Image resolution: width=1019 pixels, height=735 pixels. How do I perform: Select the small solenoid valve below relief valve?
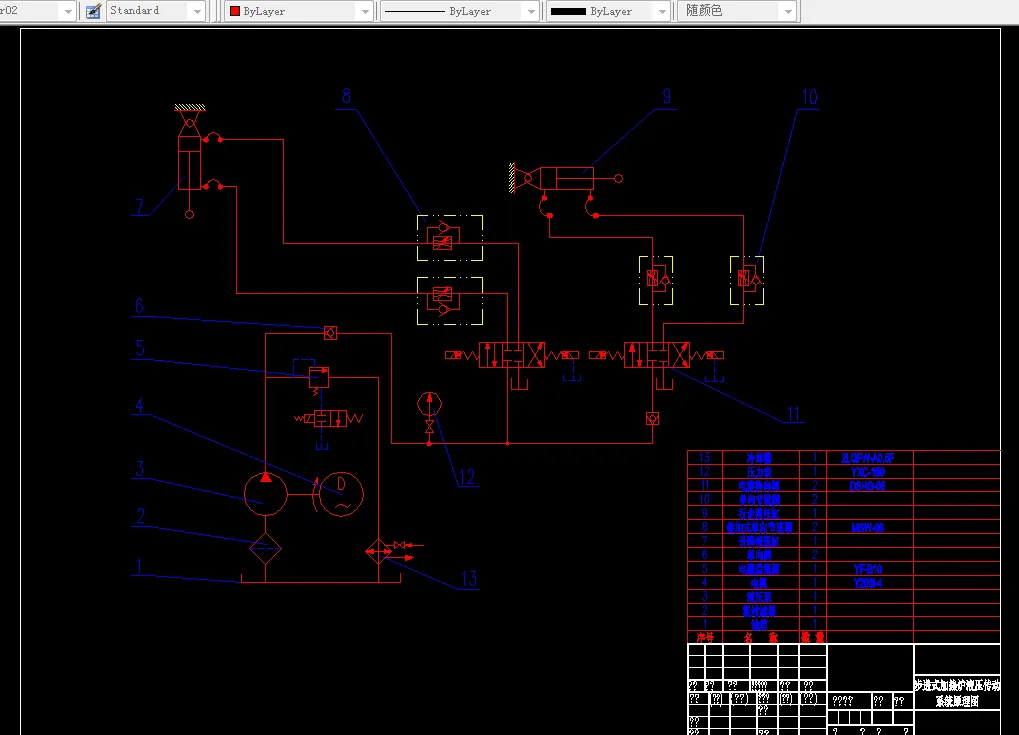pos(329,419)
